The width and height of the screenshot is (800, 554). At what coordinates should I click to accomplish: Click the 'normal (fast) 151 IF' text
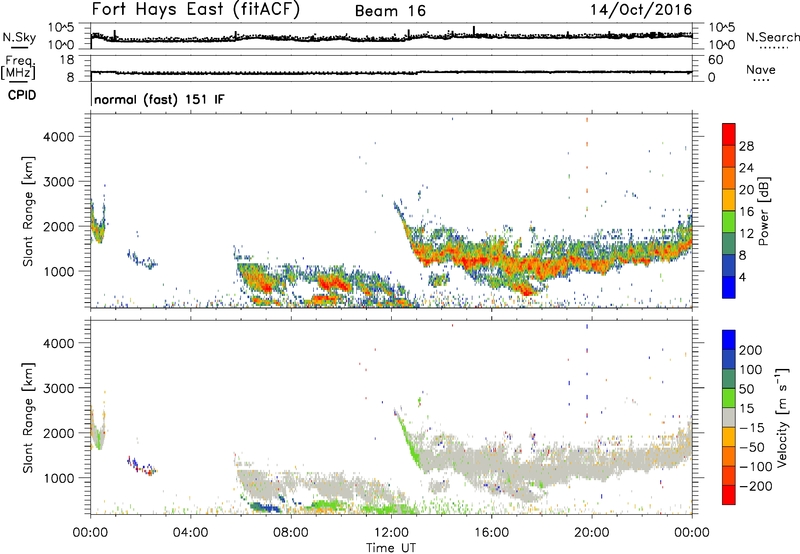click(x=159, y=99)
